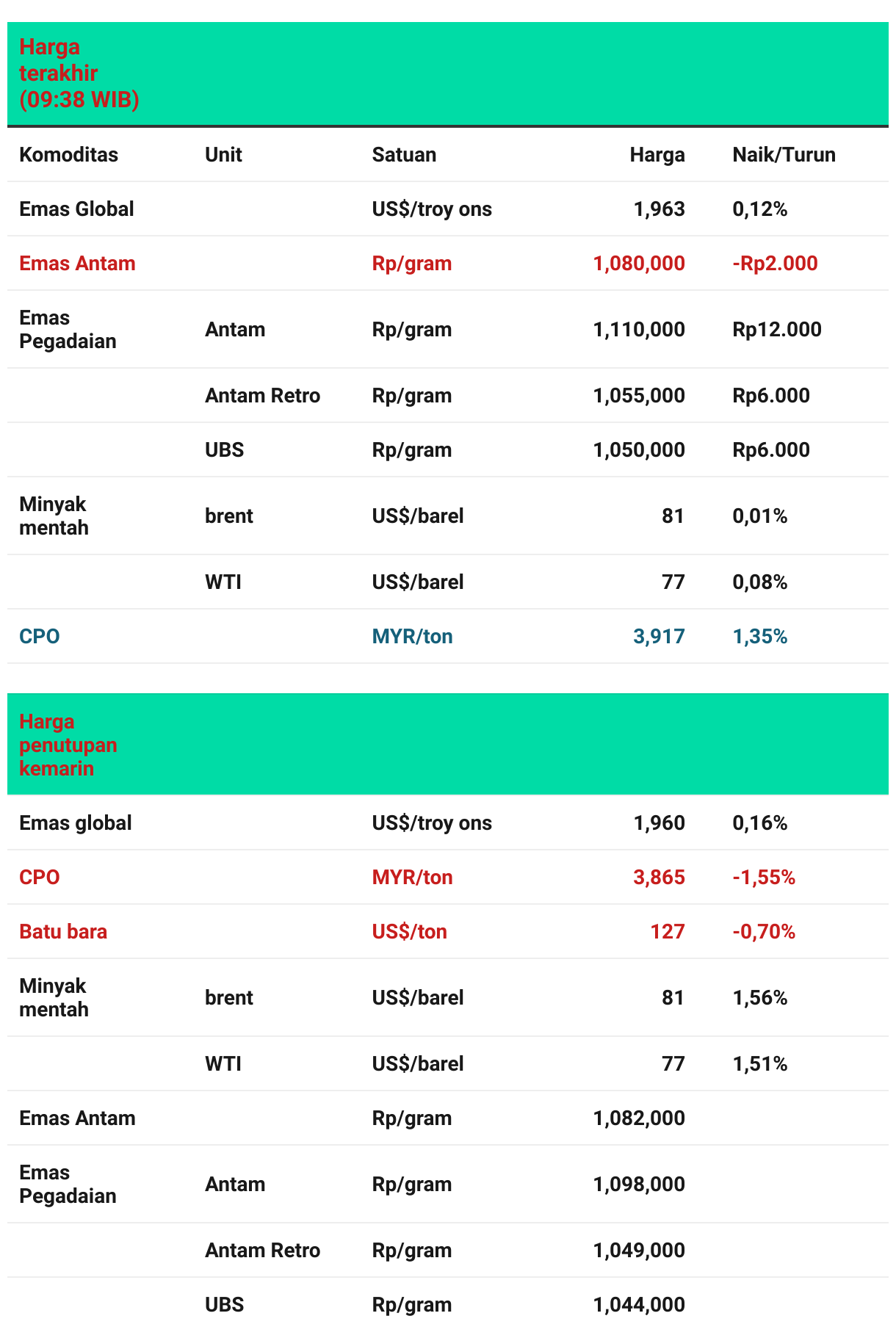Select the Harga penutupan kemarin heading
896x1338 pixels.
tap(68, 745)
